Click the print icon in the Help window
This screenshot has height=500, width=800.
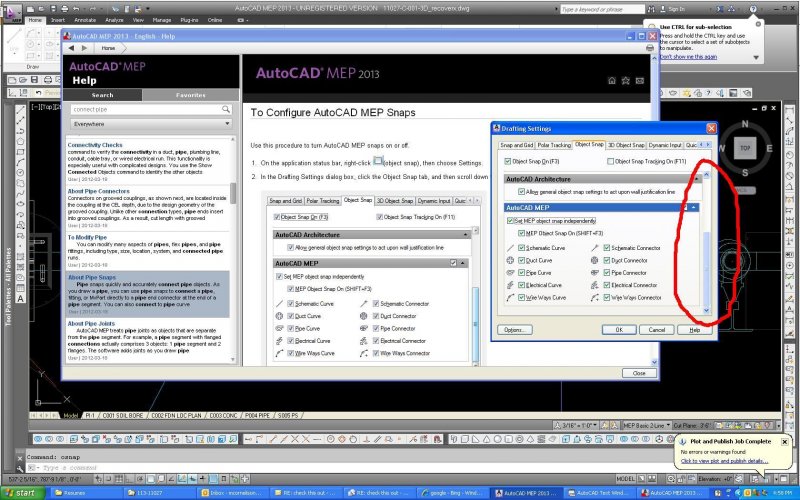(649, 48)
